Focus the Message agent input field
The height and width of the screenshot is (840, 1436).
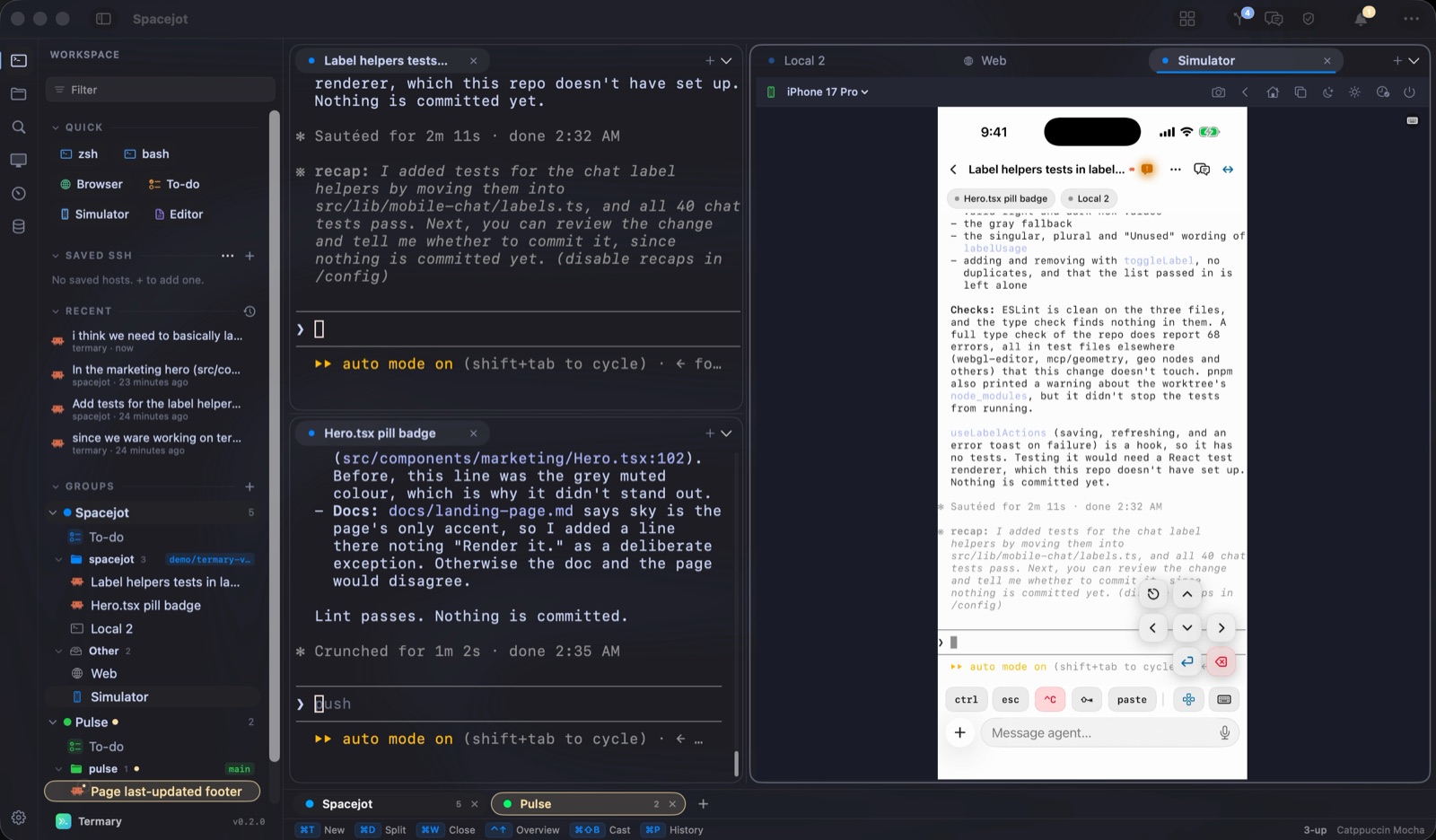(1109, 733)
